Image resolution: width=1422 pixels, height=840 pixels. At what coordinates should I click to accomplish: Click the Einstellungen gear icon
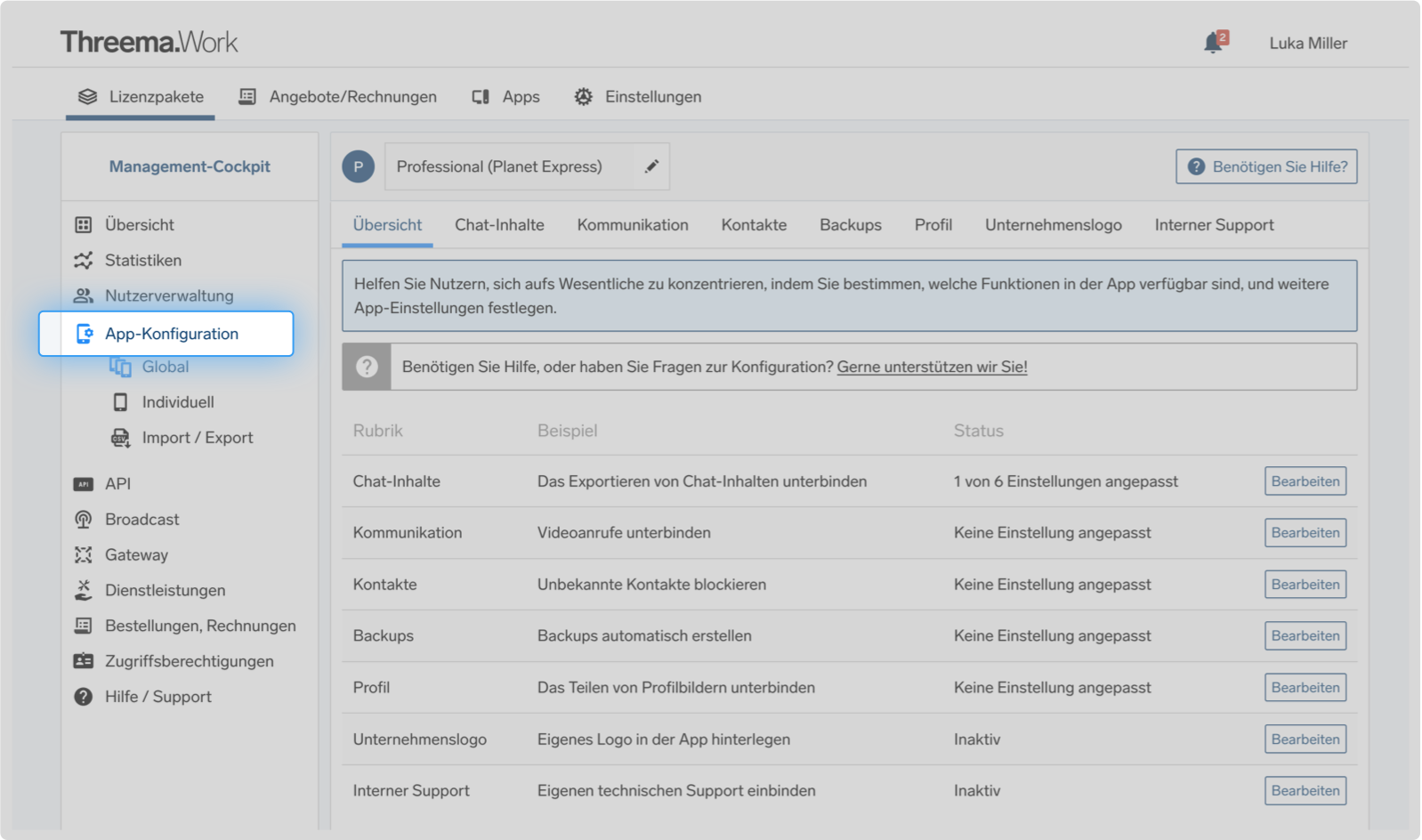tap(583, 97)
